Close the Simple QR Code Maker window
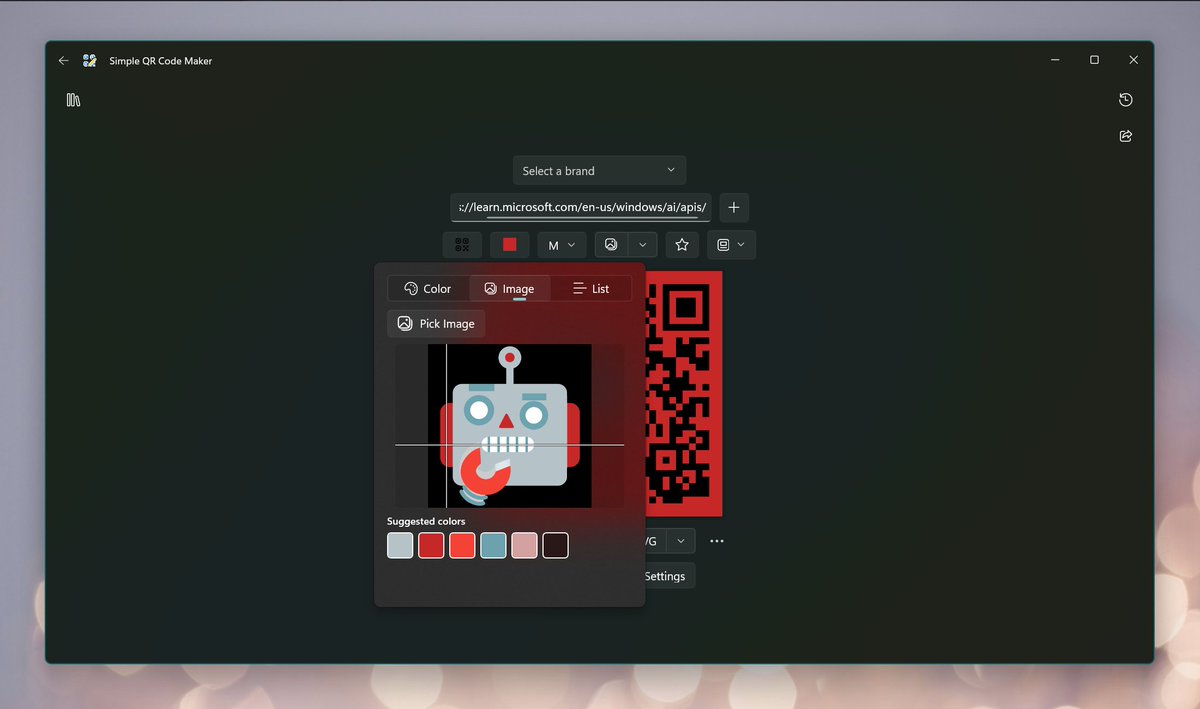 click(x=1133, y=60)
